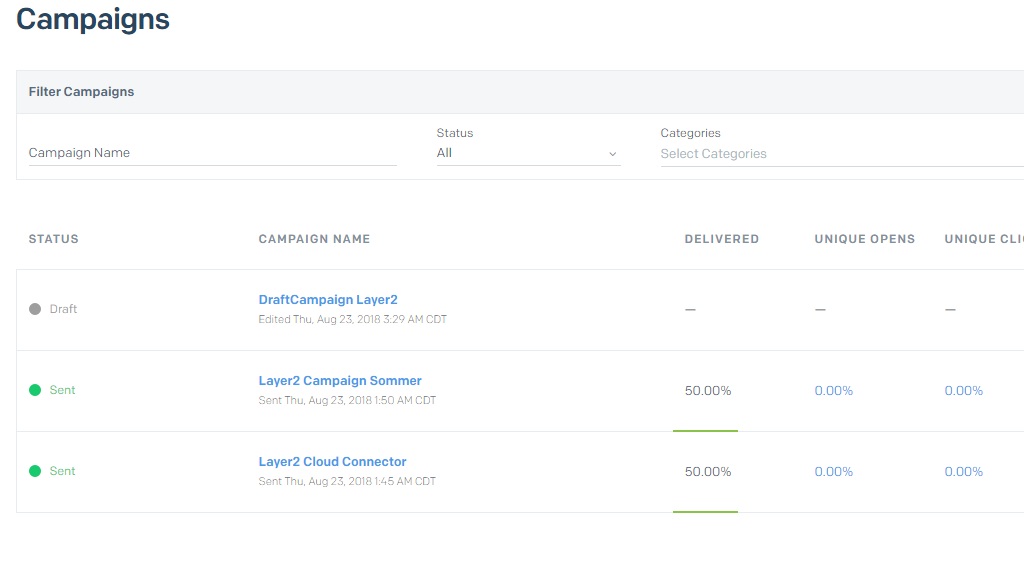Screen dimensions: 1024x561
Task: View unique clicks for Layer2 Campaign Sommer
Action: 963,391
